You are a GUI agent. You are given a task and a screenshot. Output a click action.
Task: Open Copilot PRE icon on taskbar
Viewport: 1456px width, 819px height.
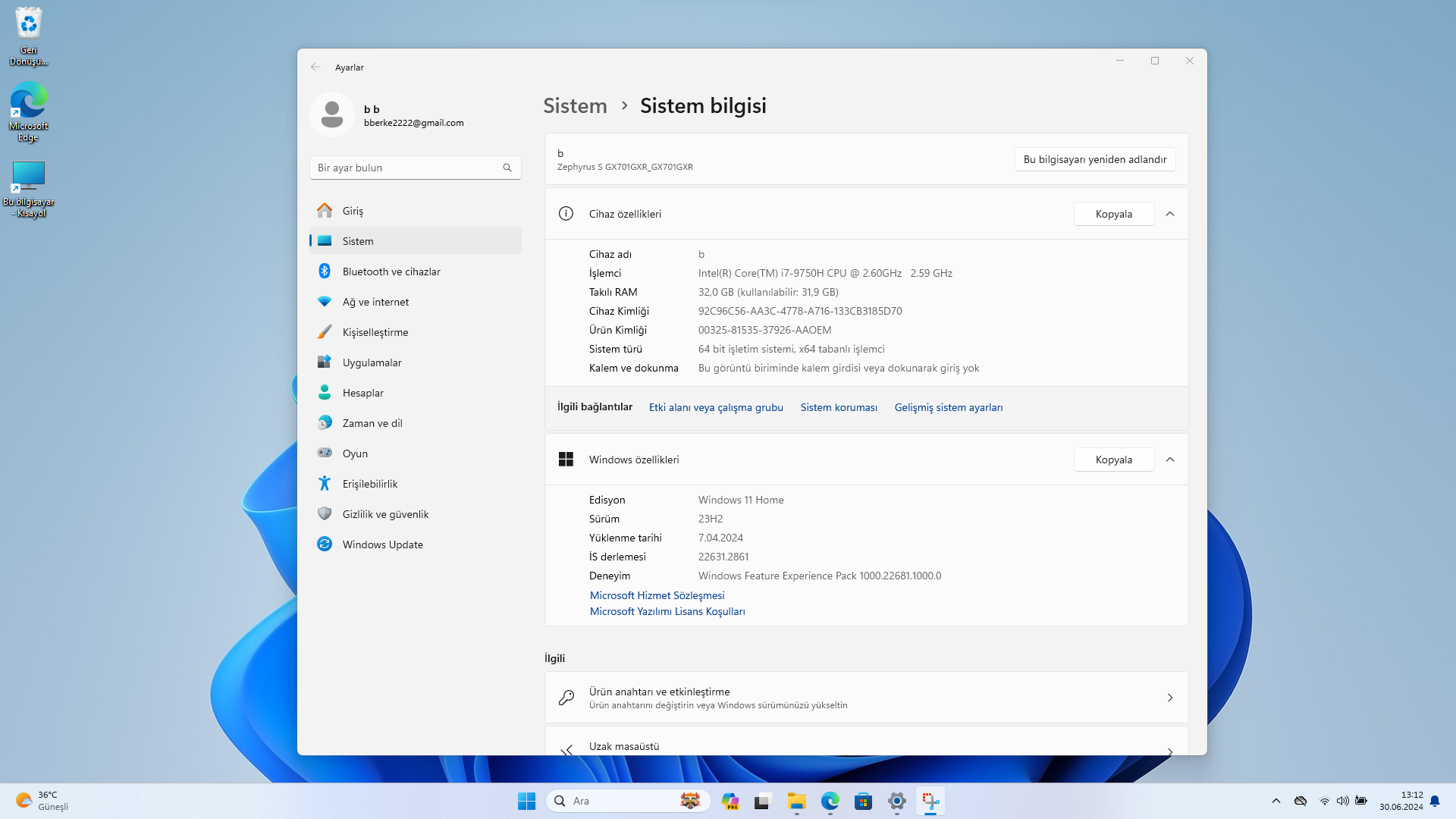point(730,801)
